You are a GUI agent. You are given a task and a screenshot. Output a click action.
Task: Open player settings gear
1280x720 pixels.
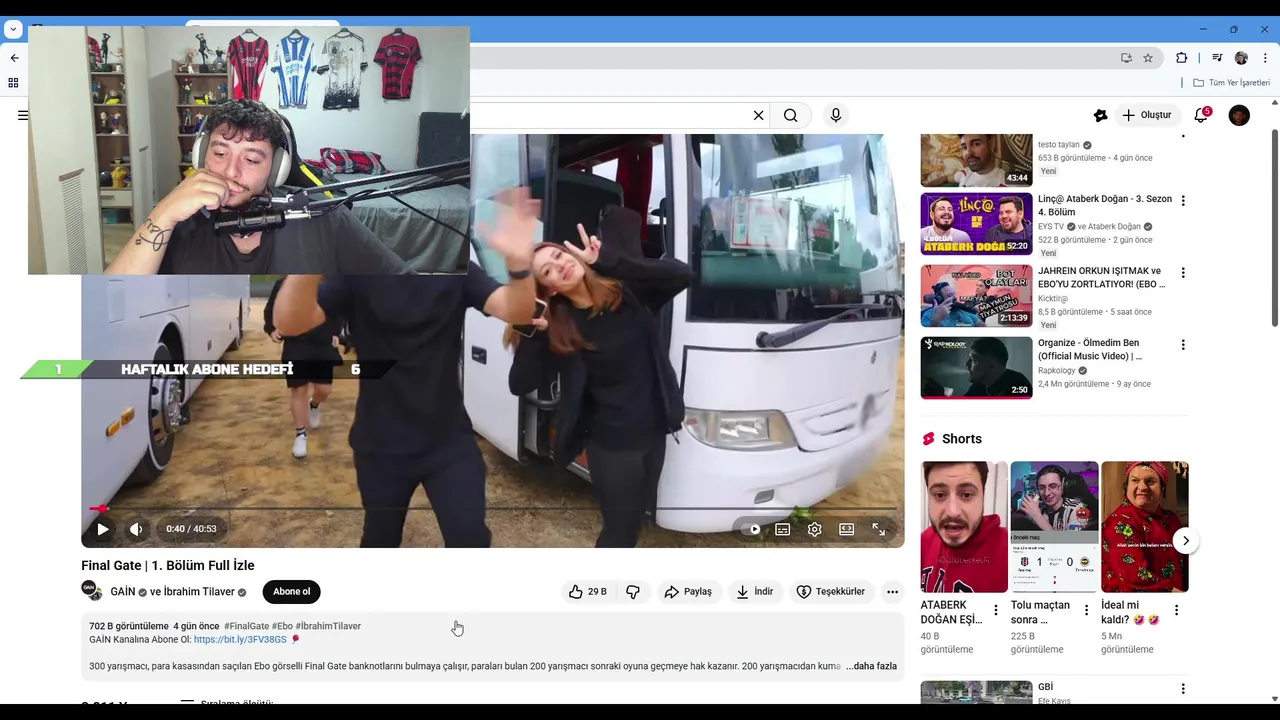click(815, 529)
